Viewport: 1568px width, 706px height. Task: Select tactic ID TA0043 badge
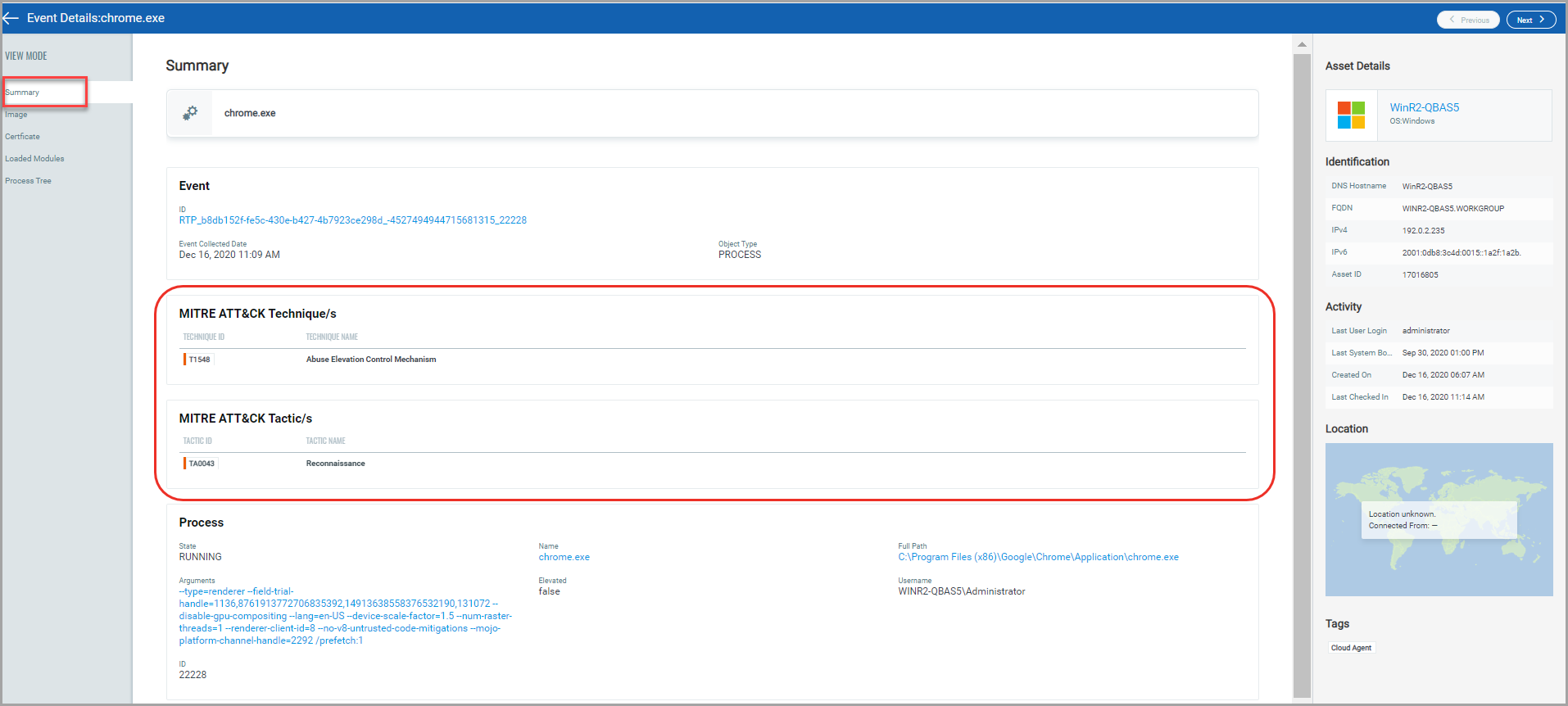(201, 464)
